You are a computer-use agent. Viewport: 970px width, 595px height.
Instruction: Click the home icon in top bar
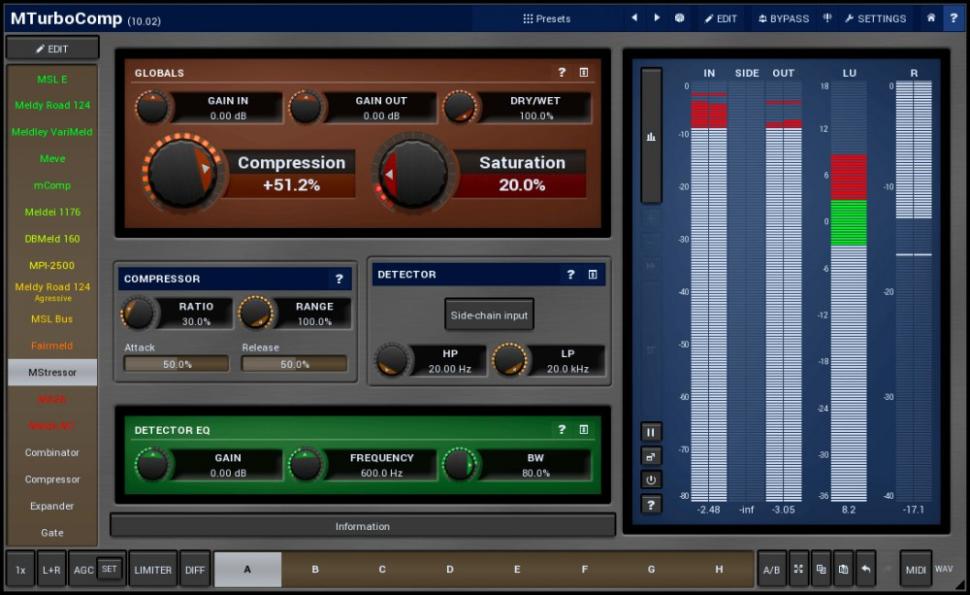pyautogui.click(x=931, y=18)
